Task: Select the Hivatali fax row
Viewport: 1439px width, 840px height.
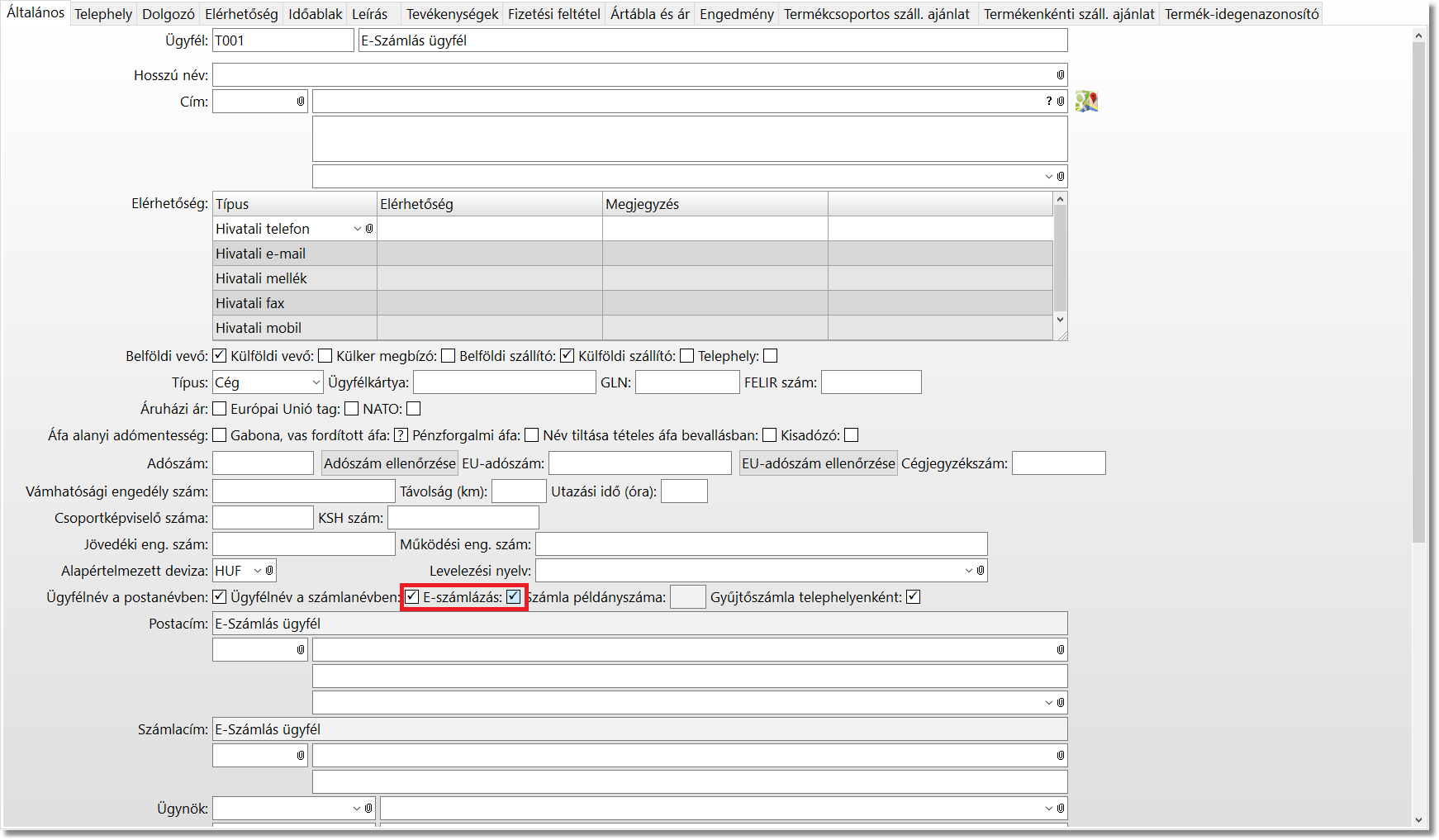Action: [633, 303]
